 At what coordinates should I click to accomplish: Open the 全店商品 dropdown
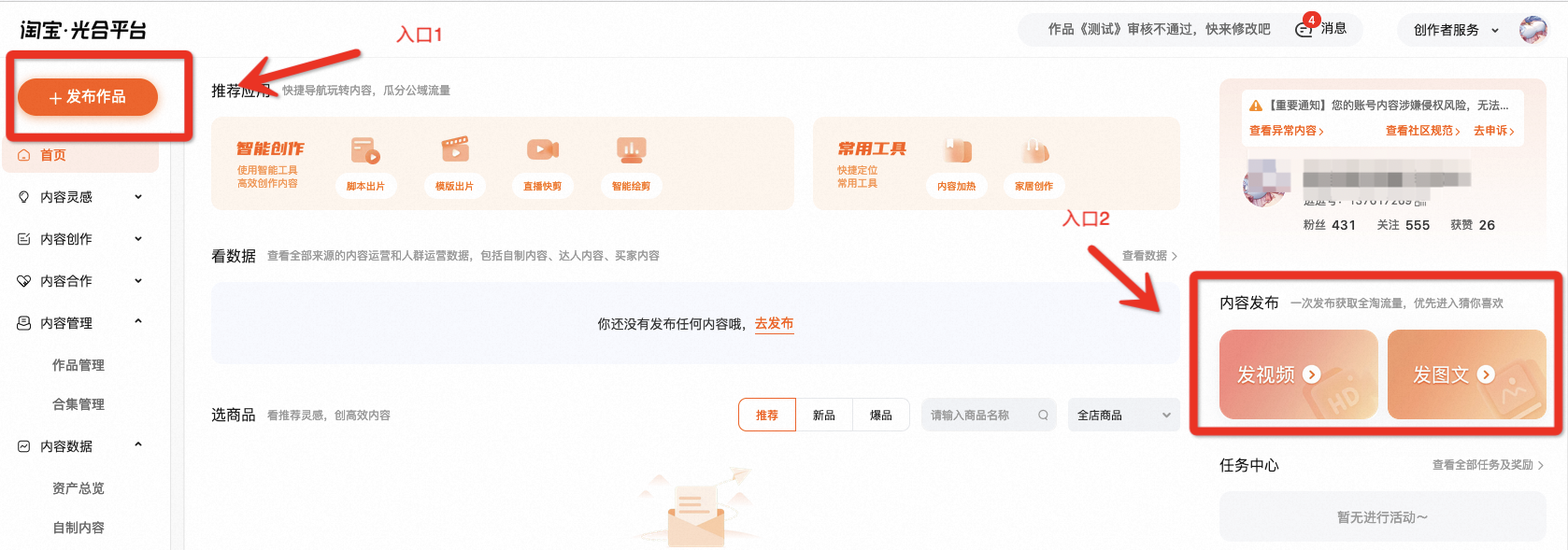1123,415
